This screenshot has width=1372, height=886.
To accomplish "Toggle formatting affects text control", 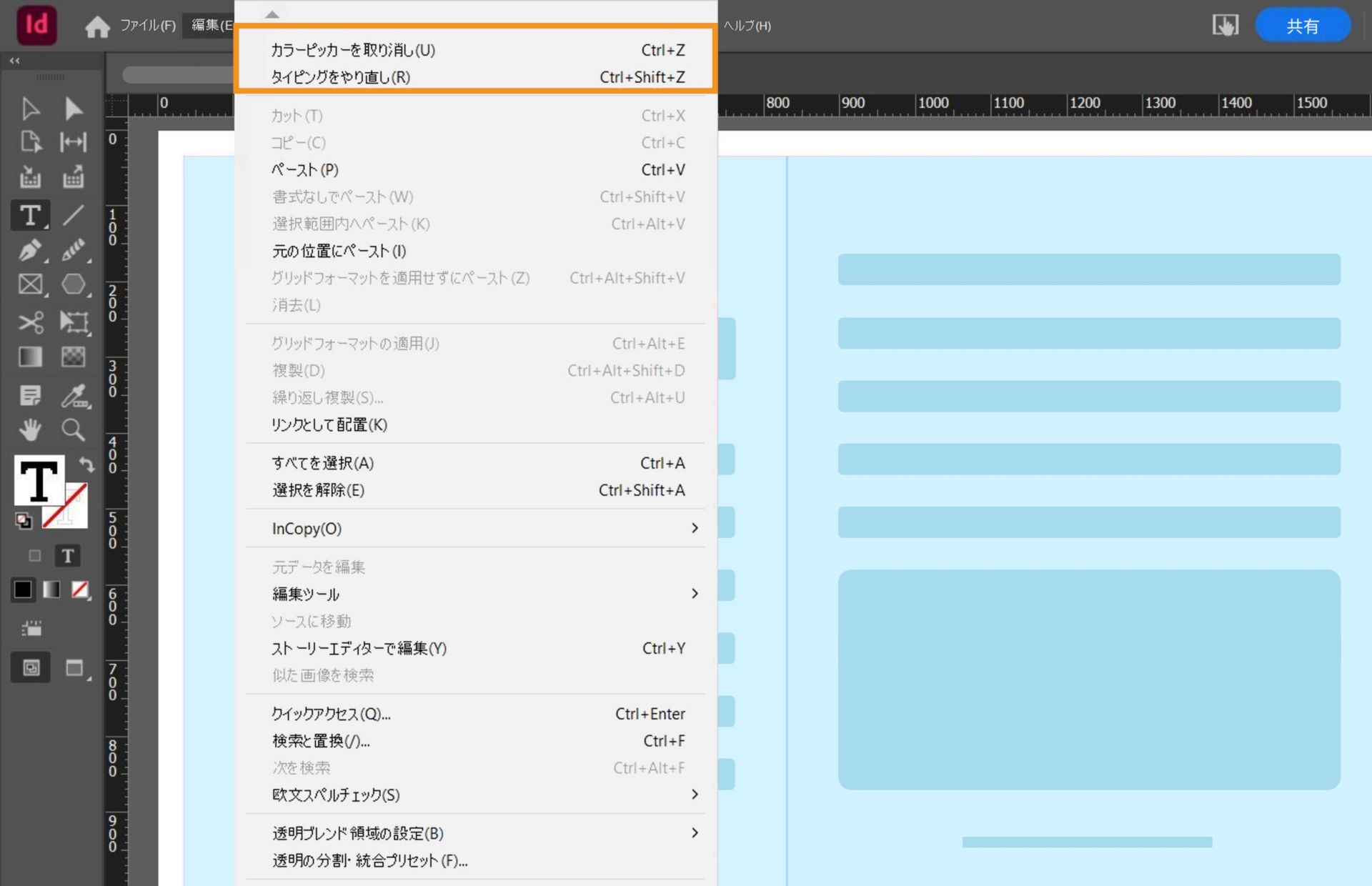I will pos(67,555).
